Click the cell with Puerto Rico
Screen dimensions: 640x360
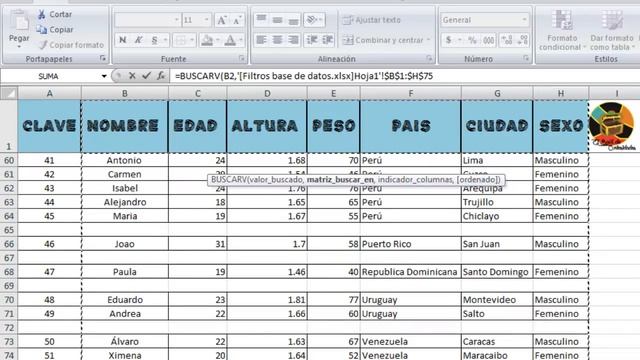coord(411,244)
